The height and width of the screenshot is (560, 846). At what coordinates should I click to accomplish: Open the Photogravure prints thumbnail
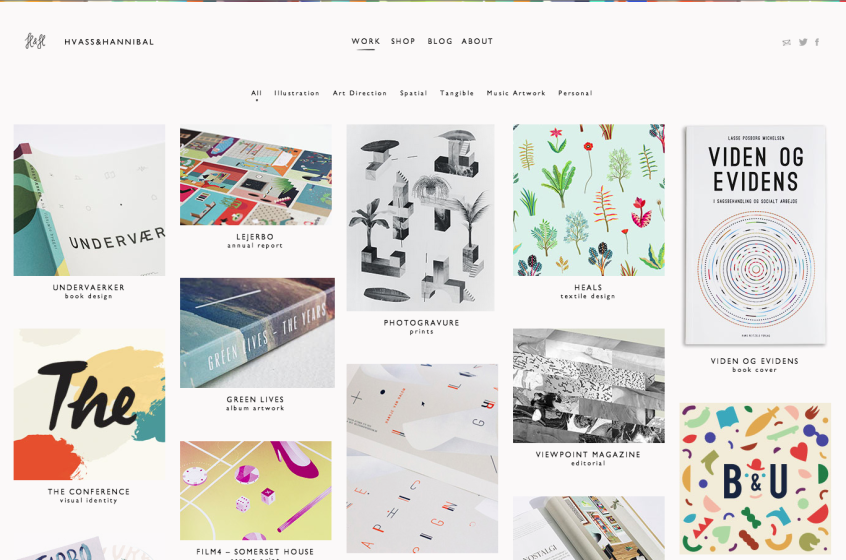coord(420,217)
